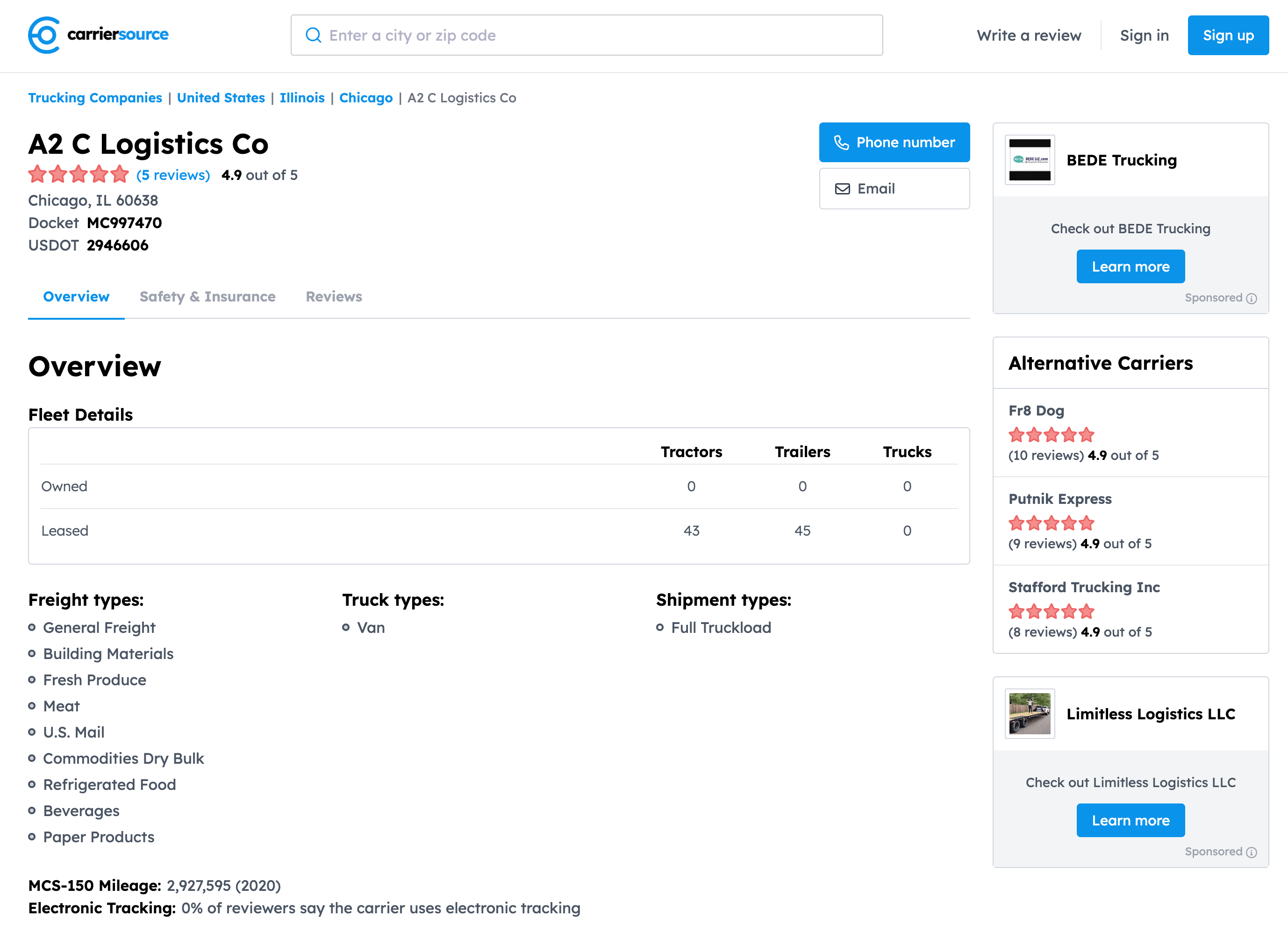Click the BEDE Trucking ad title
The width and height of the screenshot is (1288, 932).
(1121, 160)
